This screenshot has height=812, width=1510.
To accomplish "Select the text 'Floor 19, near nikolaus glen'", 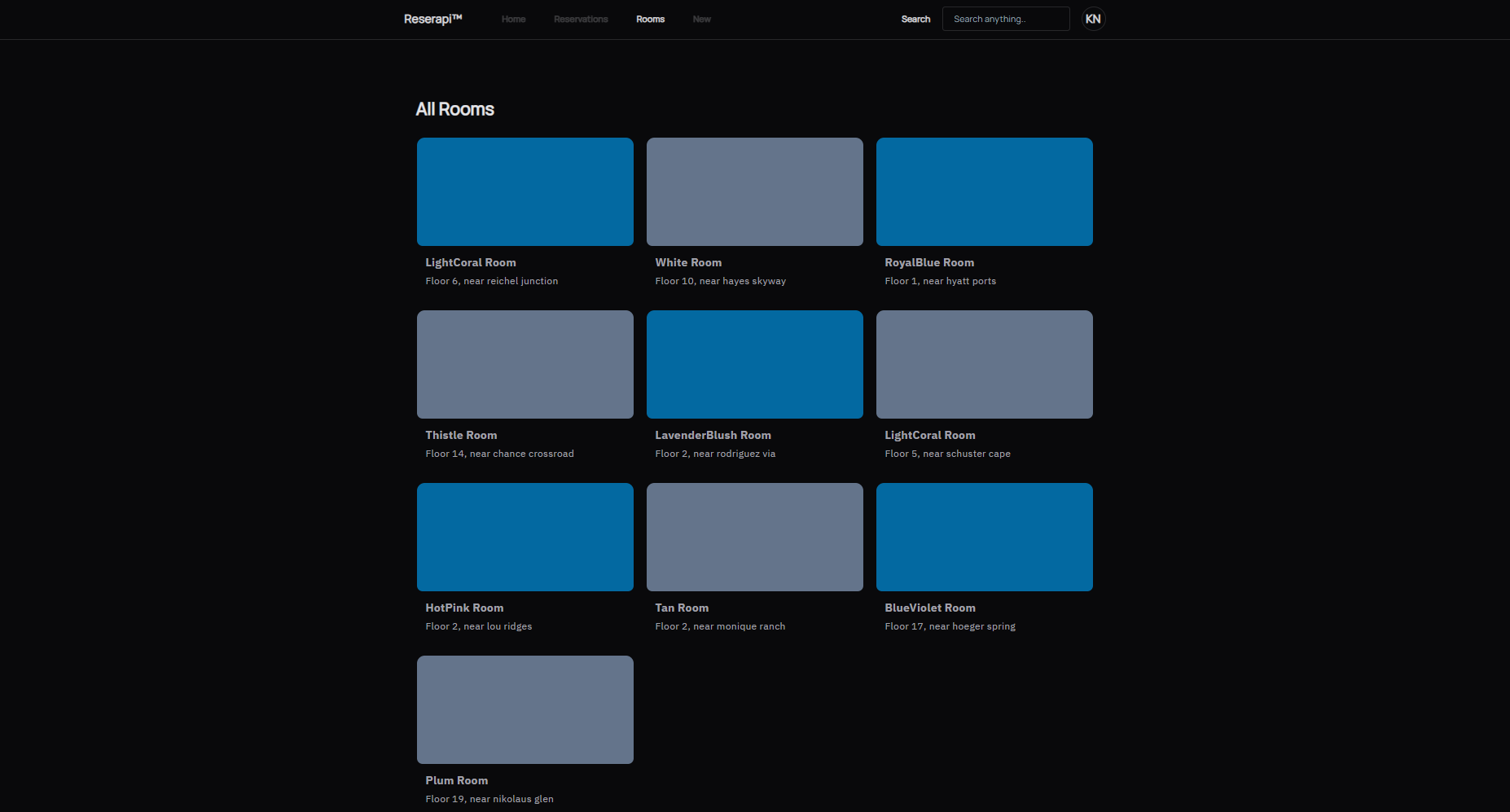I will coord(489,799).
